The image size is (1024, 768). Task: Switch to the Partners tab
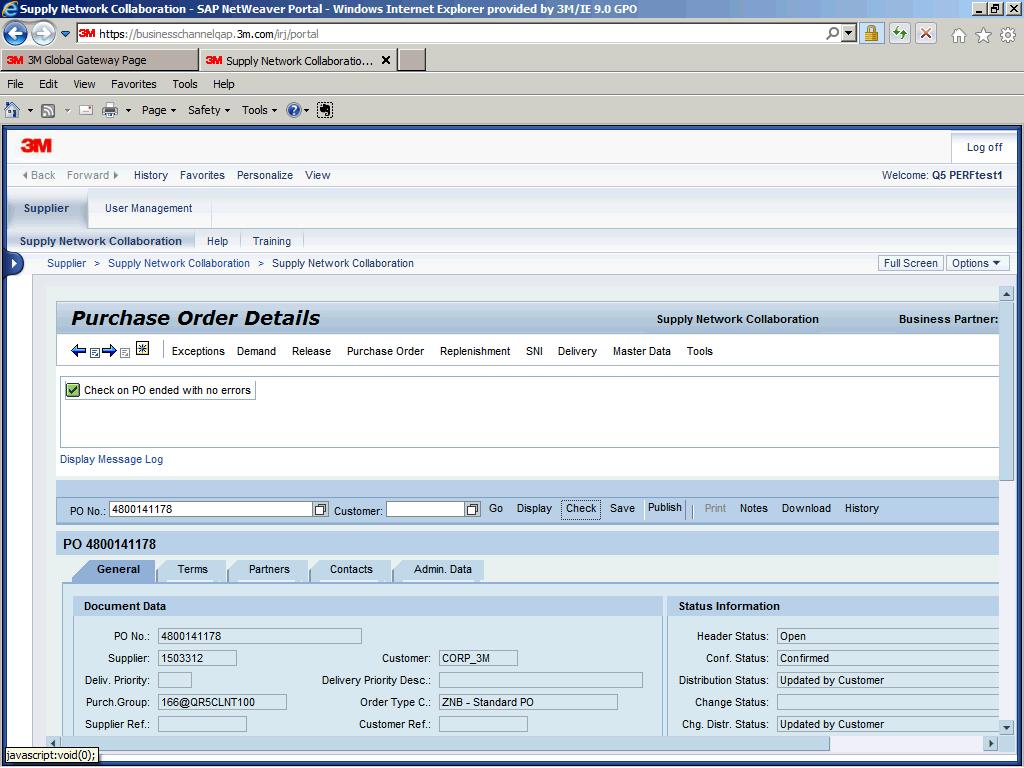pyautogui.click(x=269, y=569)
